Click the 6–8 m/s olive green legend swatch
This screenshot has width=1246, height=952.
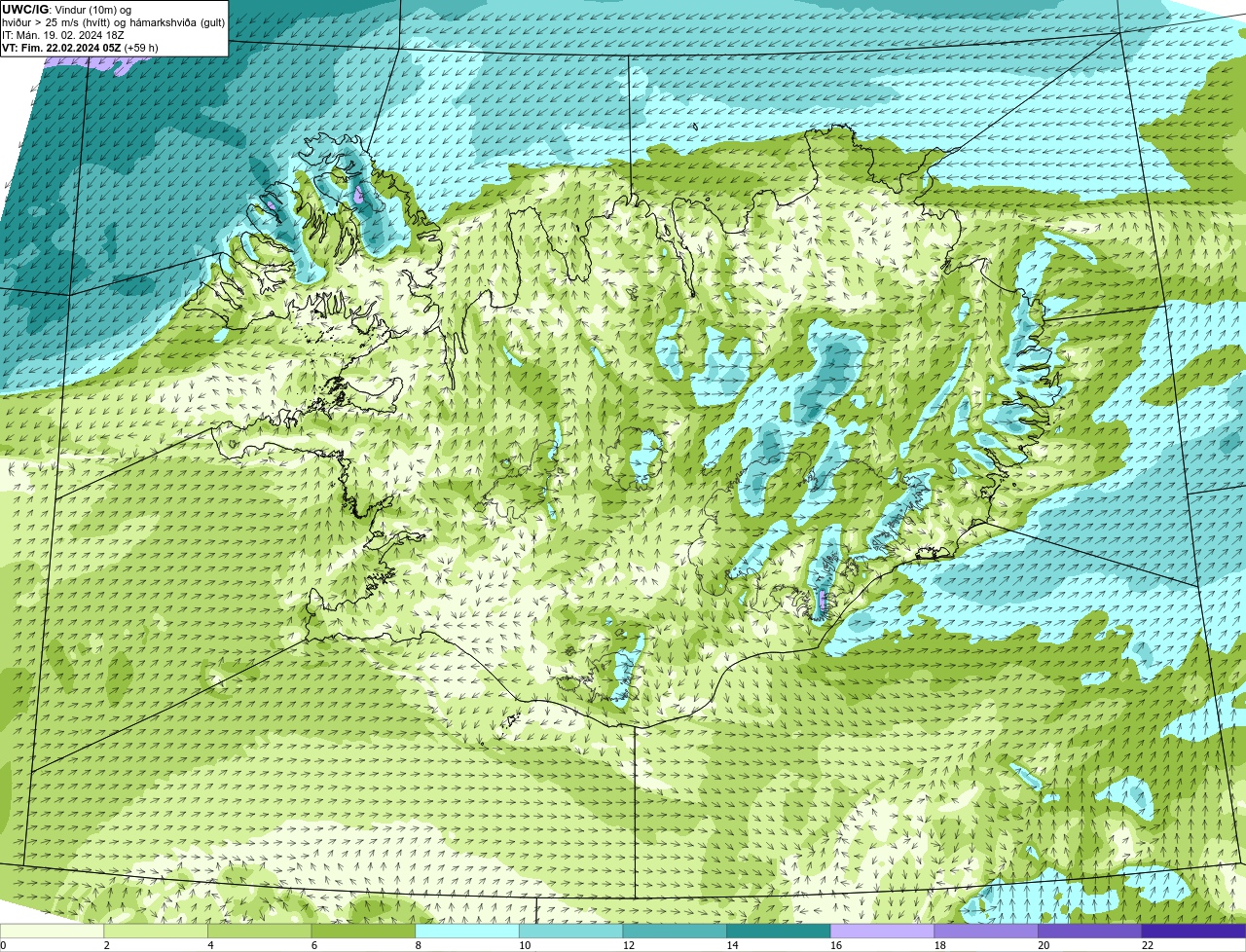363,931
